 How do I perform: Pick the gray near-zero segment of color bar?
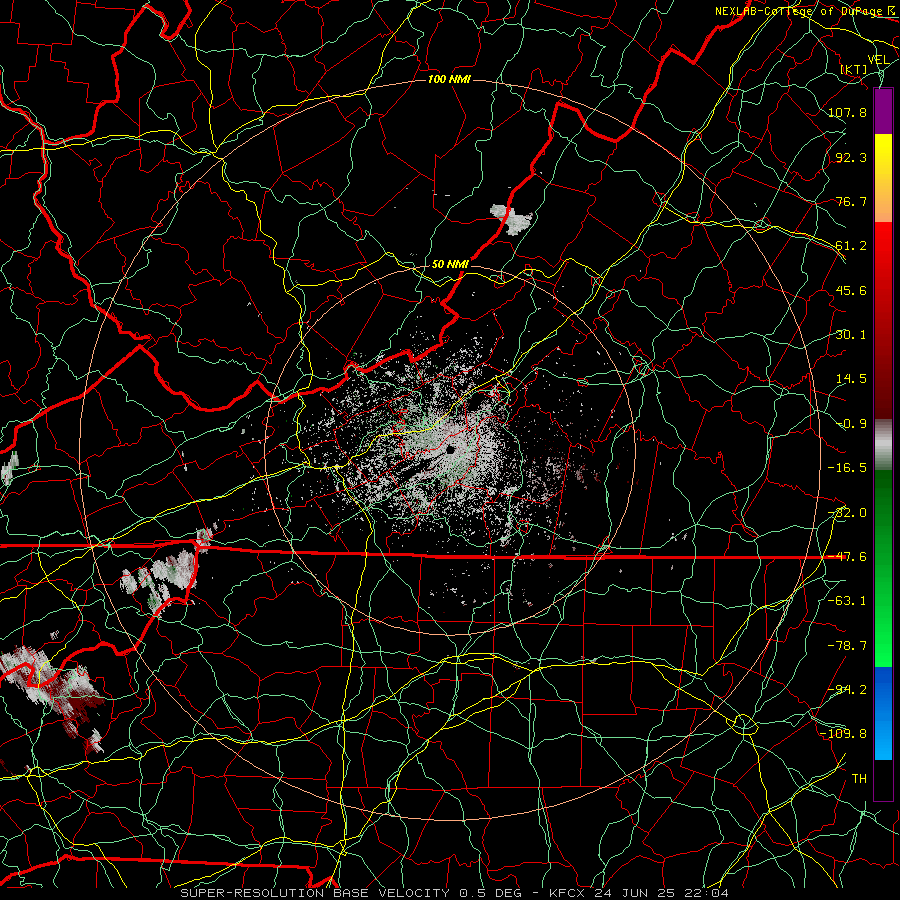[883, 445]
